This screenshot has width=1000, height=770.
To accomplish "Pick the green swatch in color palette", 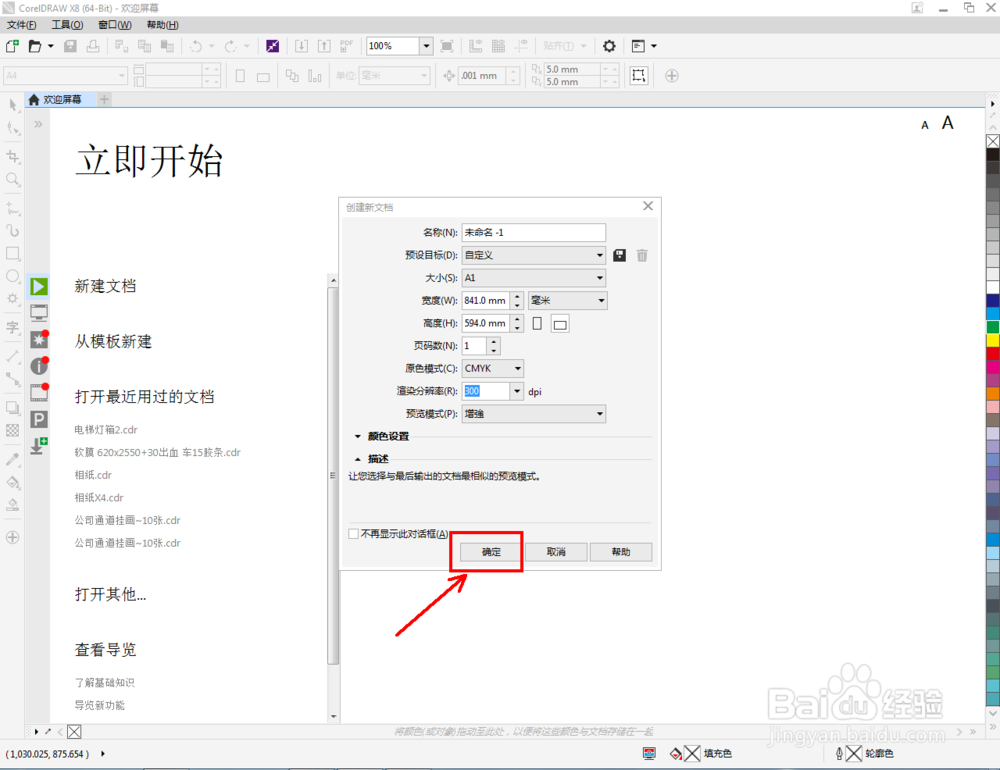I will pyautogui.click(x=993, y=327).
